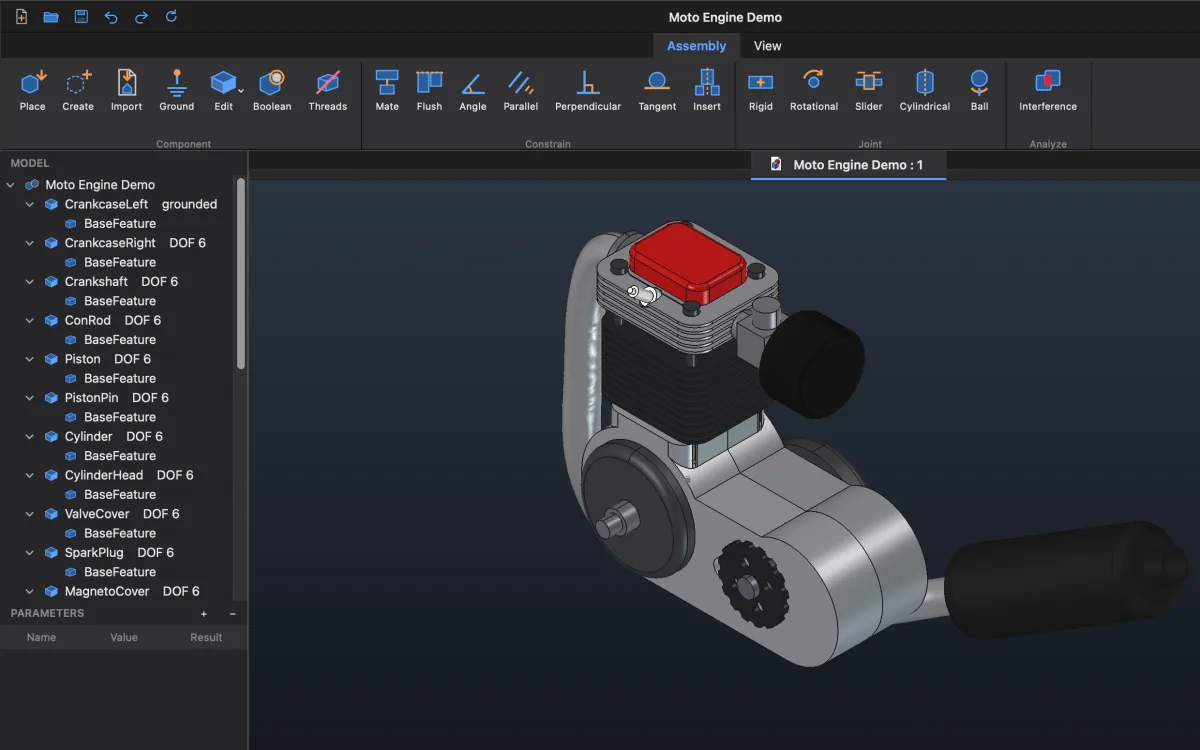This screenshot has height=750, width=1200.
Task: Add a Rigid joint
Action: [761, 91]
